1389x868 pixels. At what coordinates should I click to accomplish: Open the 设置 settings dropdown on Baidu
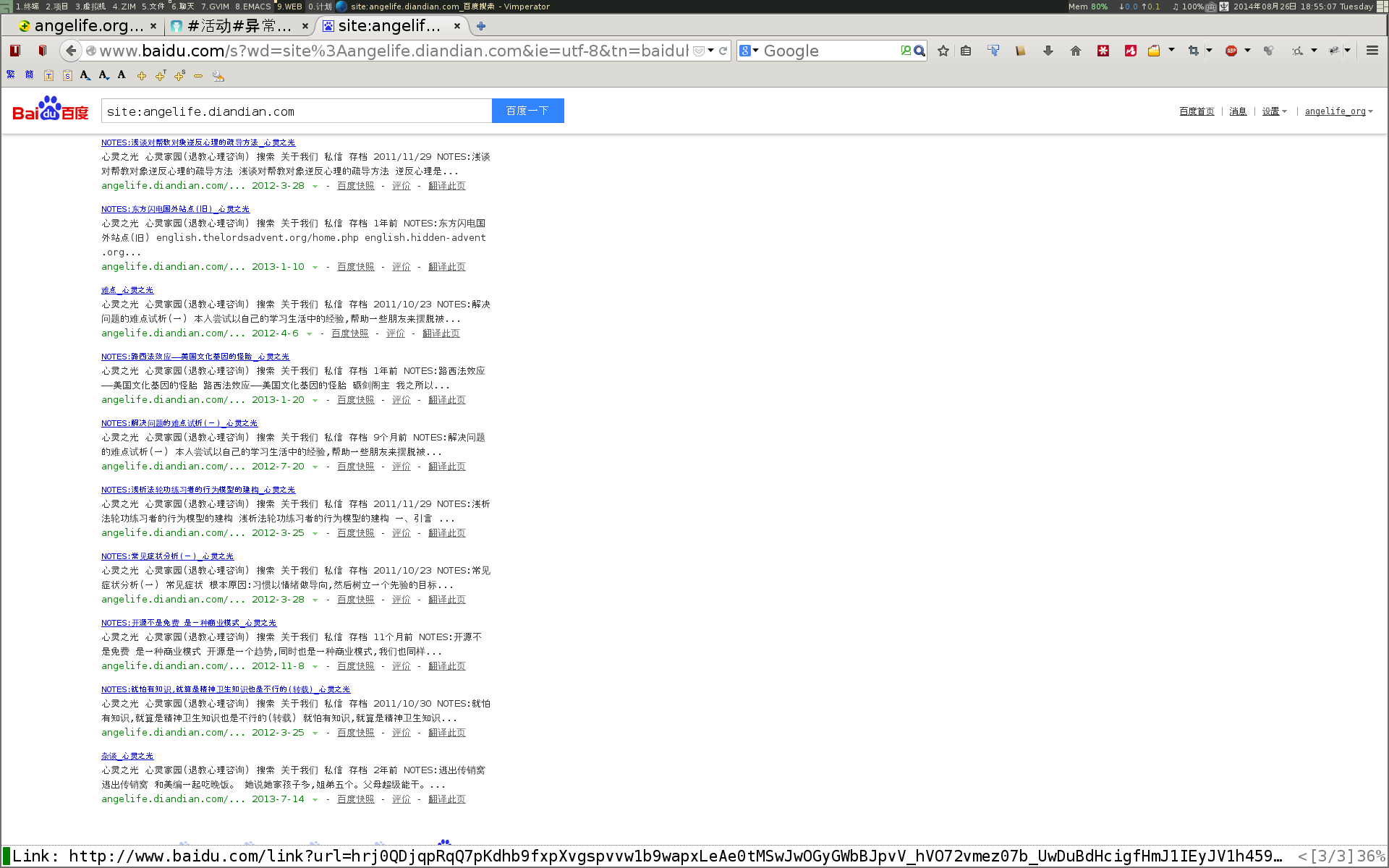click(x=1274, y=111)
